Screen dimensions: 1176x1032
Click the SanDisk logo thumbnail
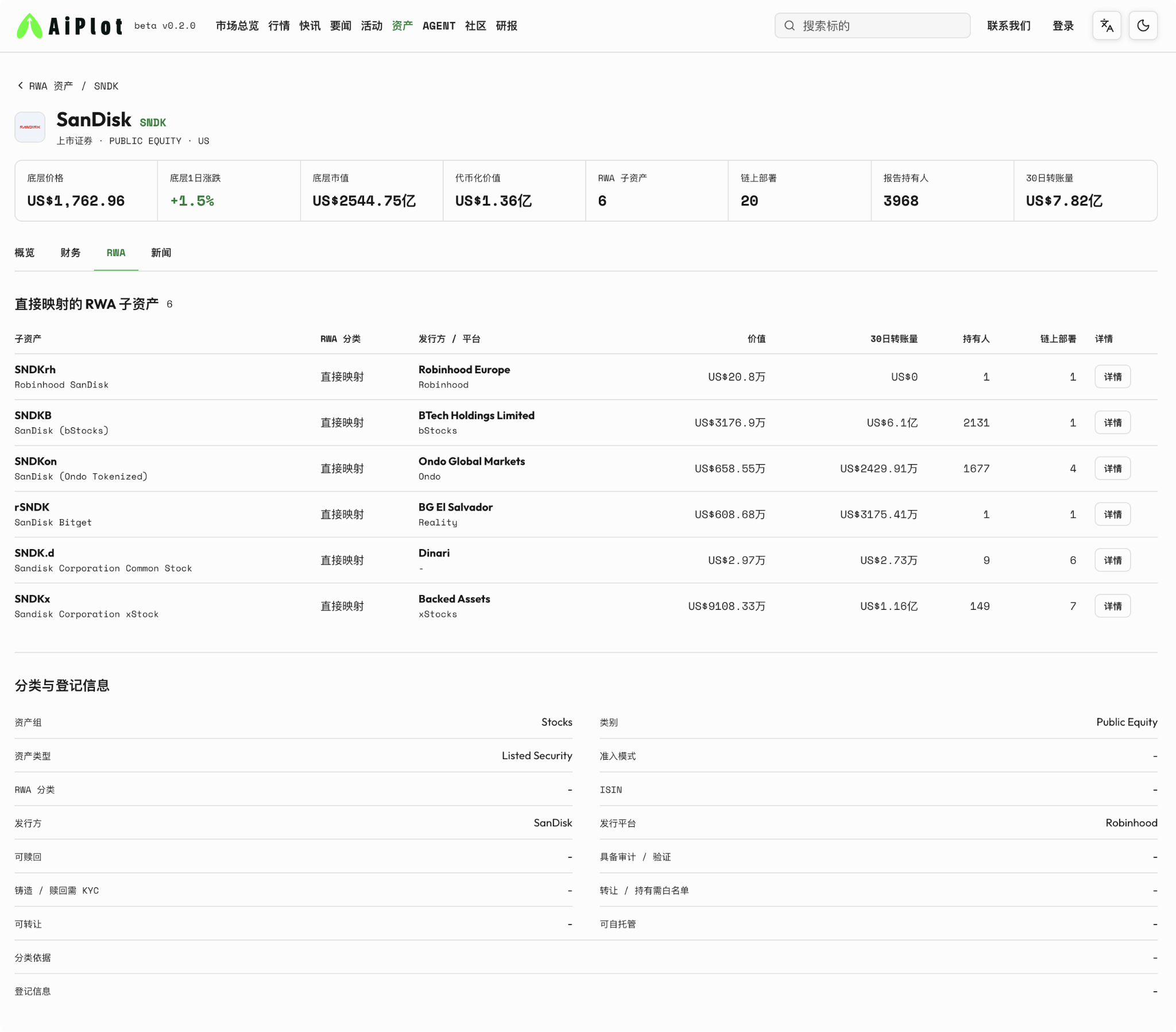point(30,126)
